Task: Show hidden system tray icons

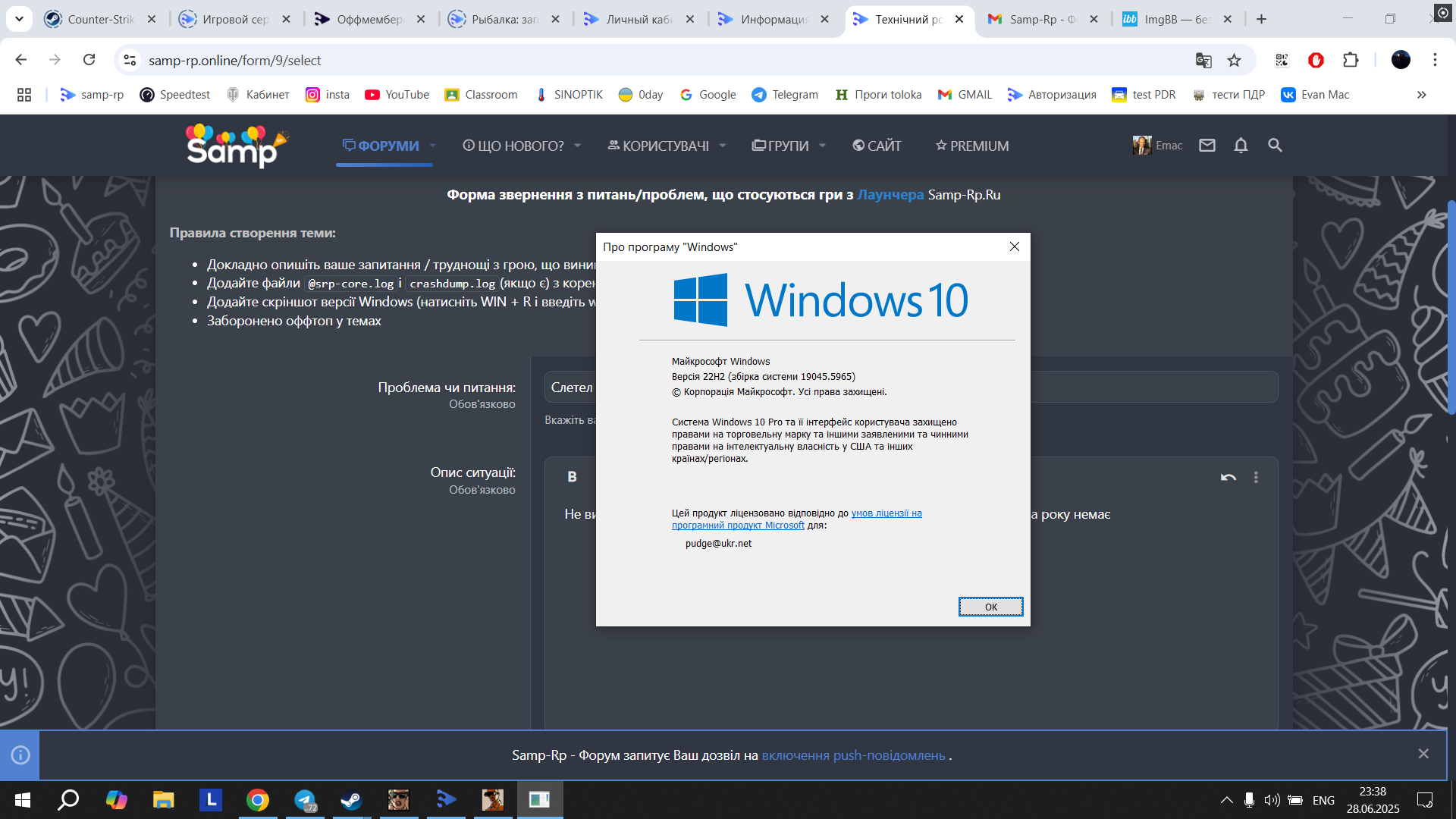Action: click(x=1226, y=800)
